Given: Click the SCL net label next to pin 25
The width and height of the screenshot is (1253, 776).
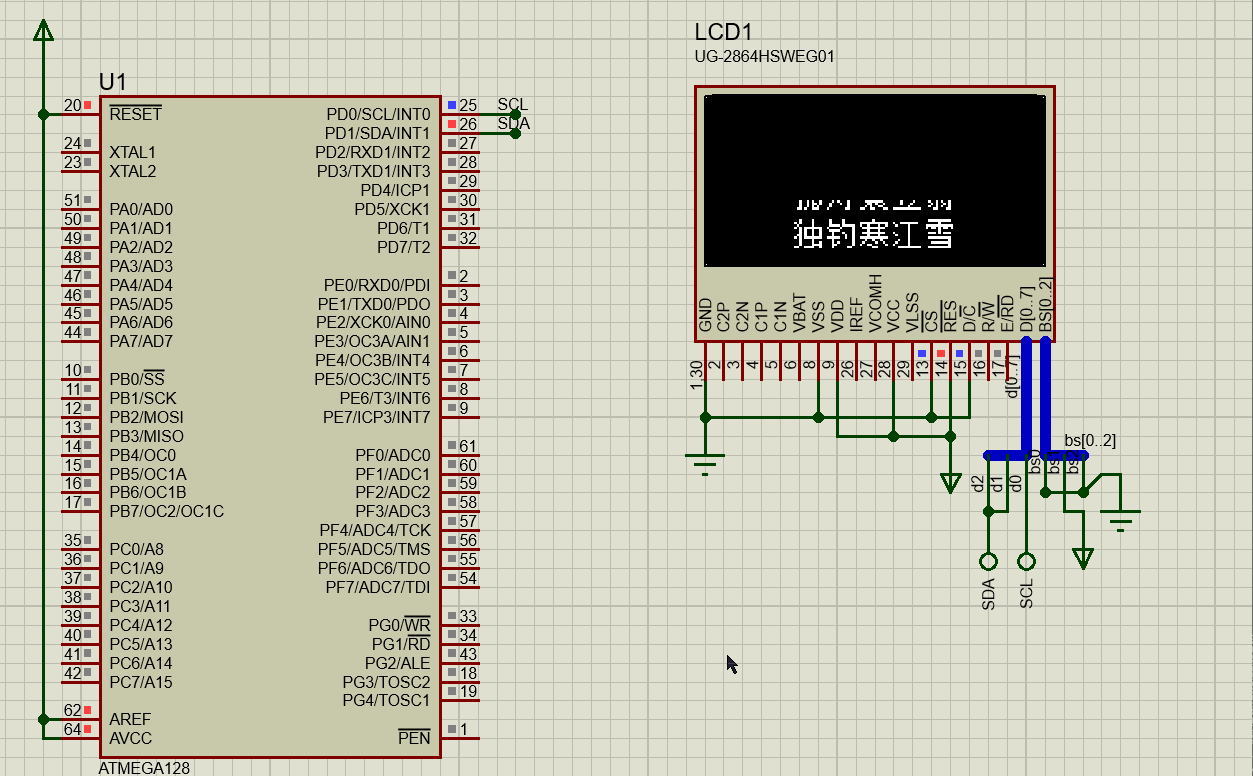Looking at the screenshot, I should click(x=512, y=105).
